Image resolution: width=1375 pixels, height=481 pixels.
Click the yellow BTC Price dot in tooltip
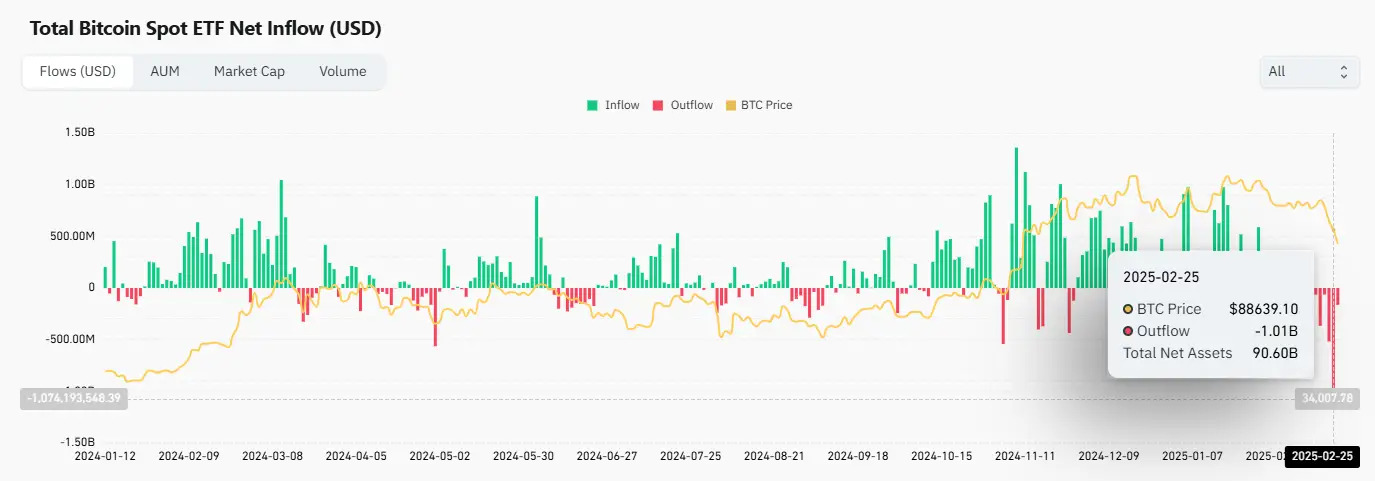coord(1128,309)
